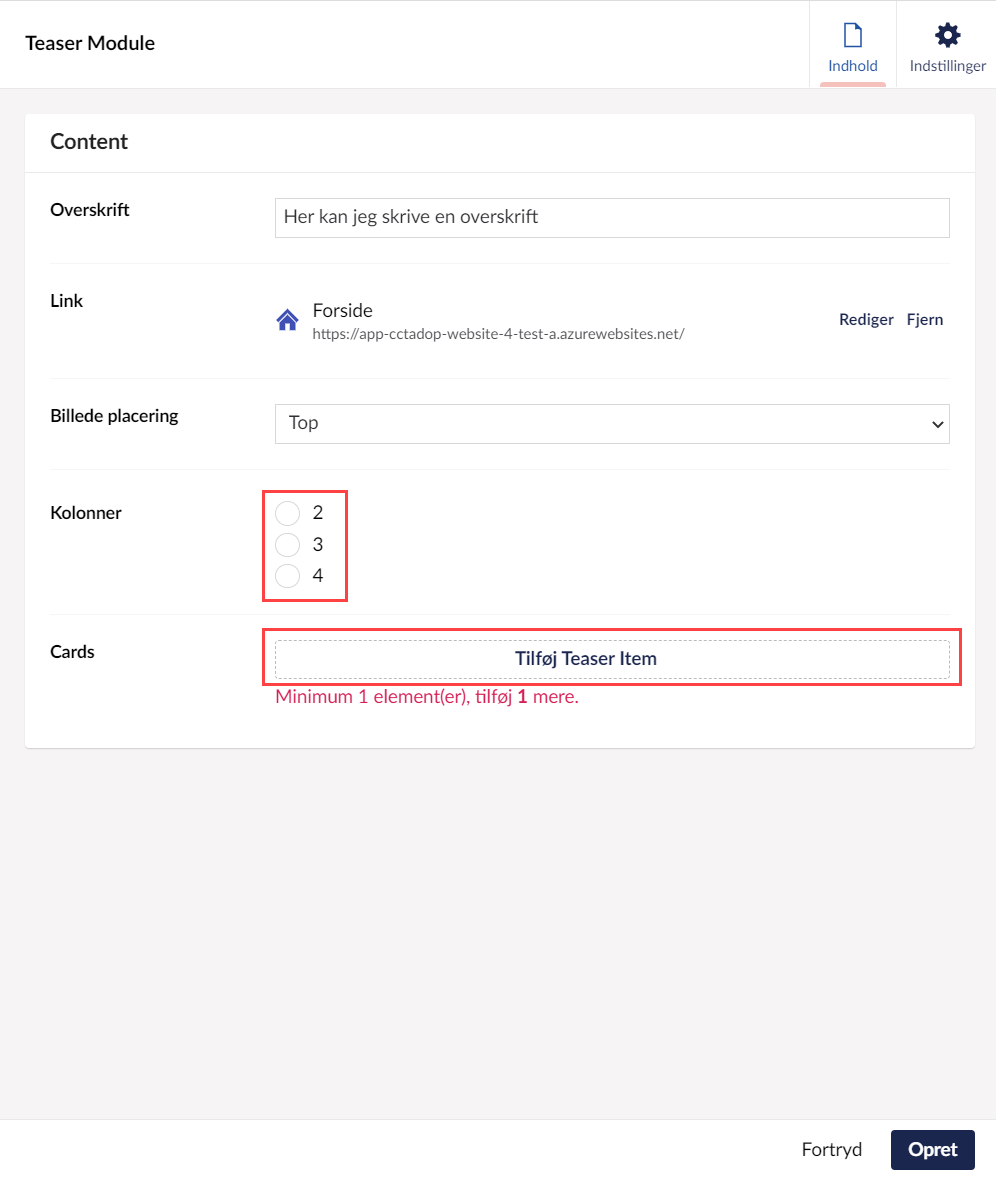The height and width of the screenshot is (1181, 996).
Task: Click the azurewebsites URL under Forside
Action: point(498,334)
